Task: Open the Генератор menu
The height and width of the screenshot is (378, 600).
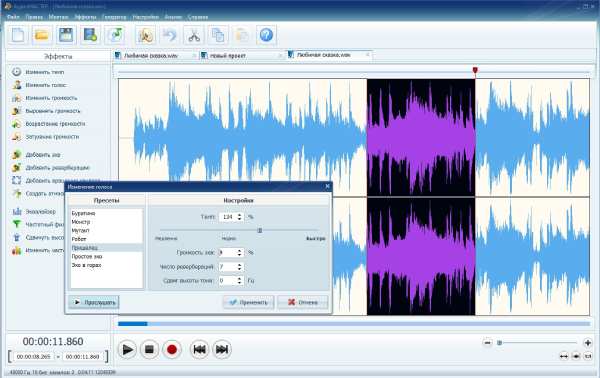Action: click(x=114, y=17)
